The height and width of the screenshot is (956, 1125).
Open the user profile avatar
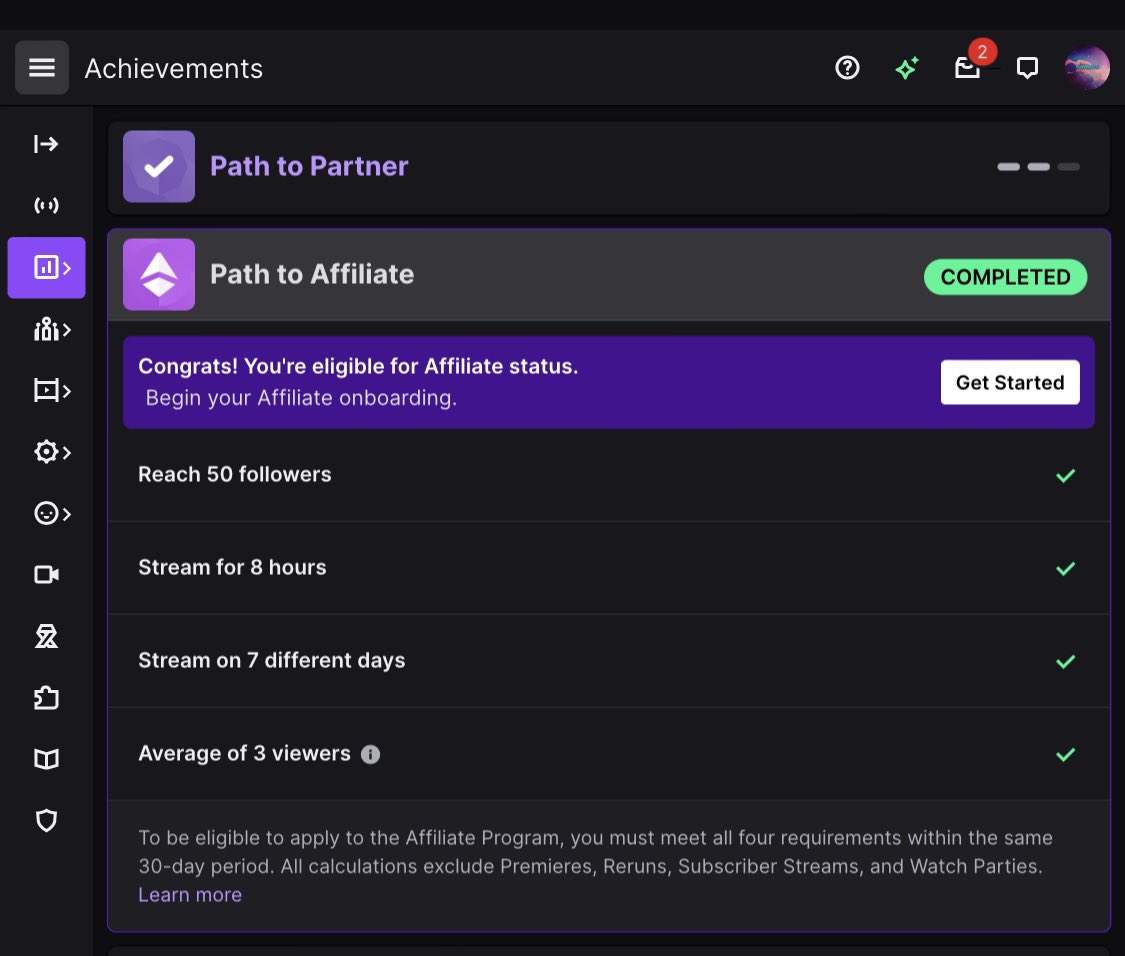tap(1087, 67)
